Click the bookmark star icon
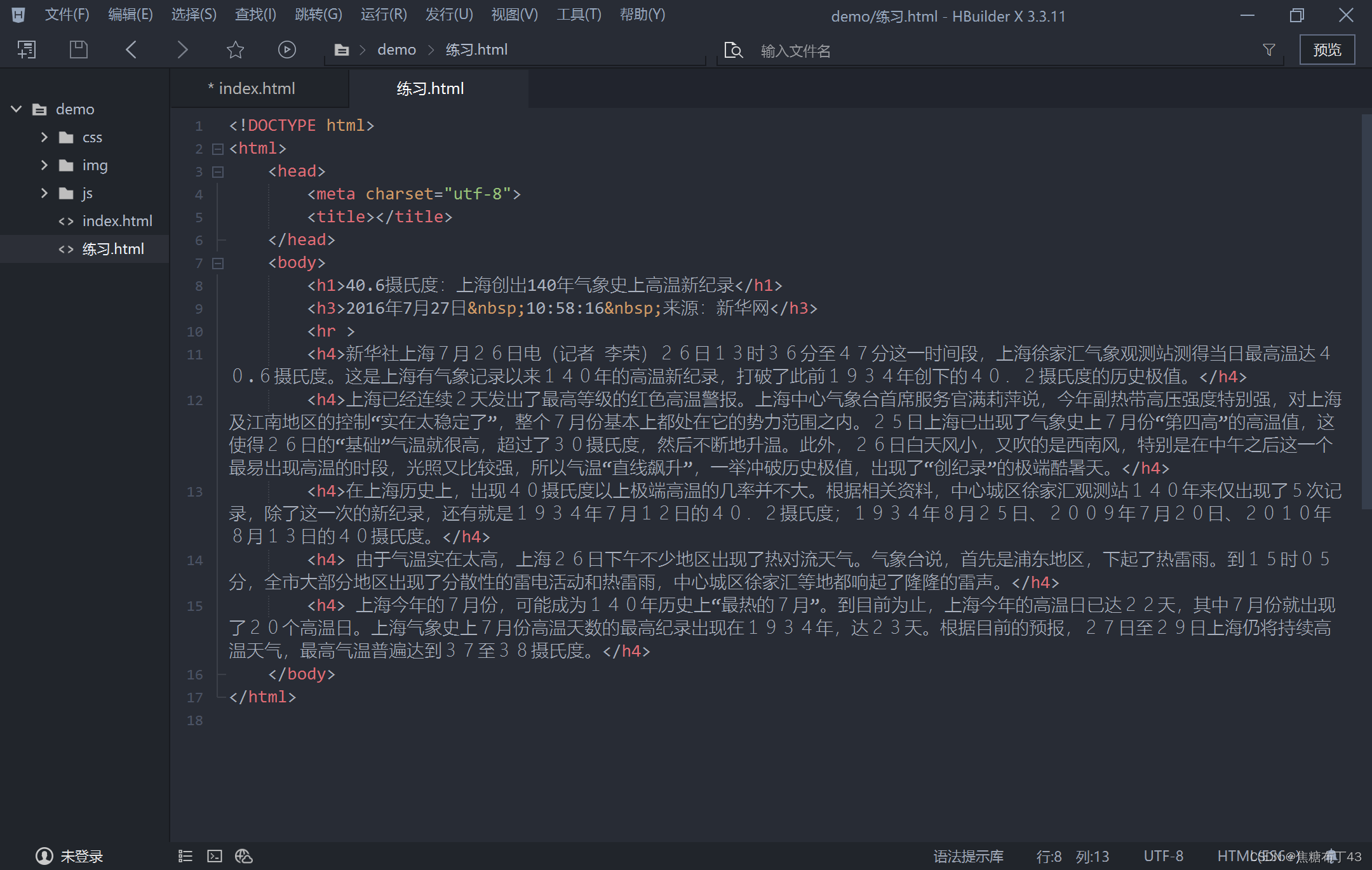 pyautogui.click(x=235, y=50)
